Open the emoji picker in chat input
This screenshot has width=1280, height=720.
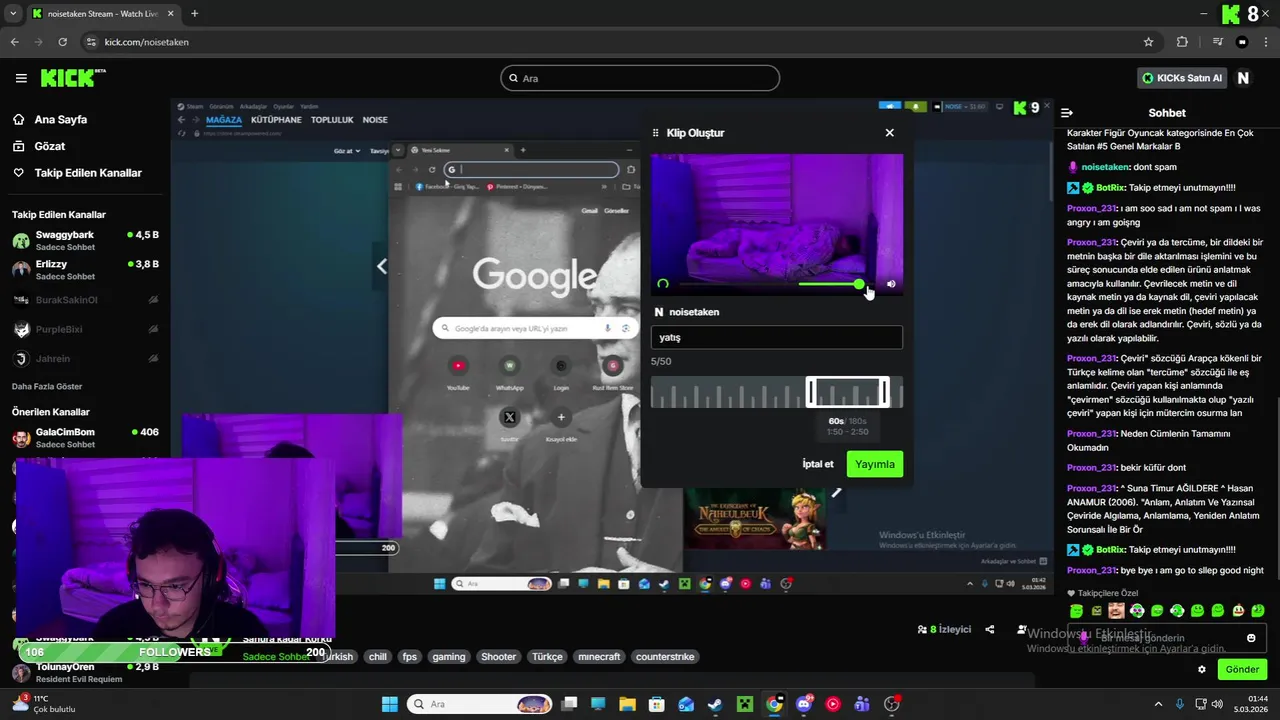(1251, 638)
